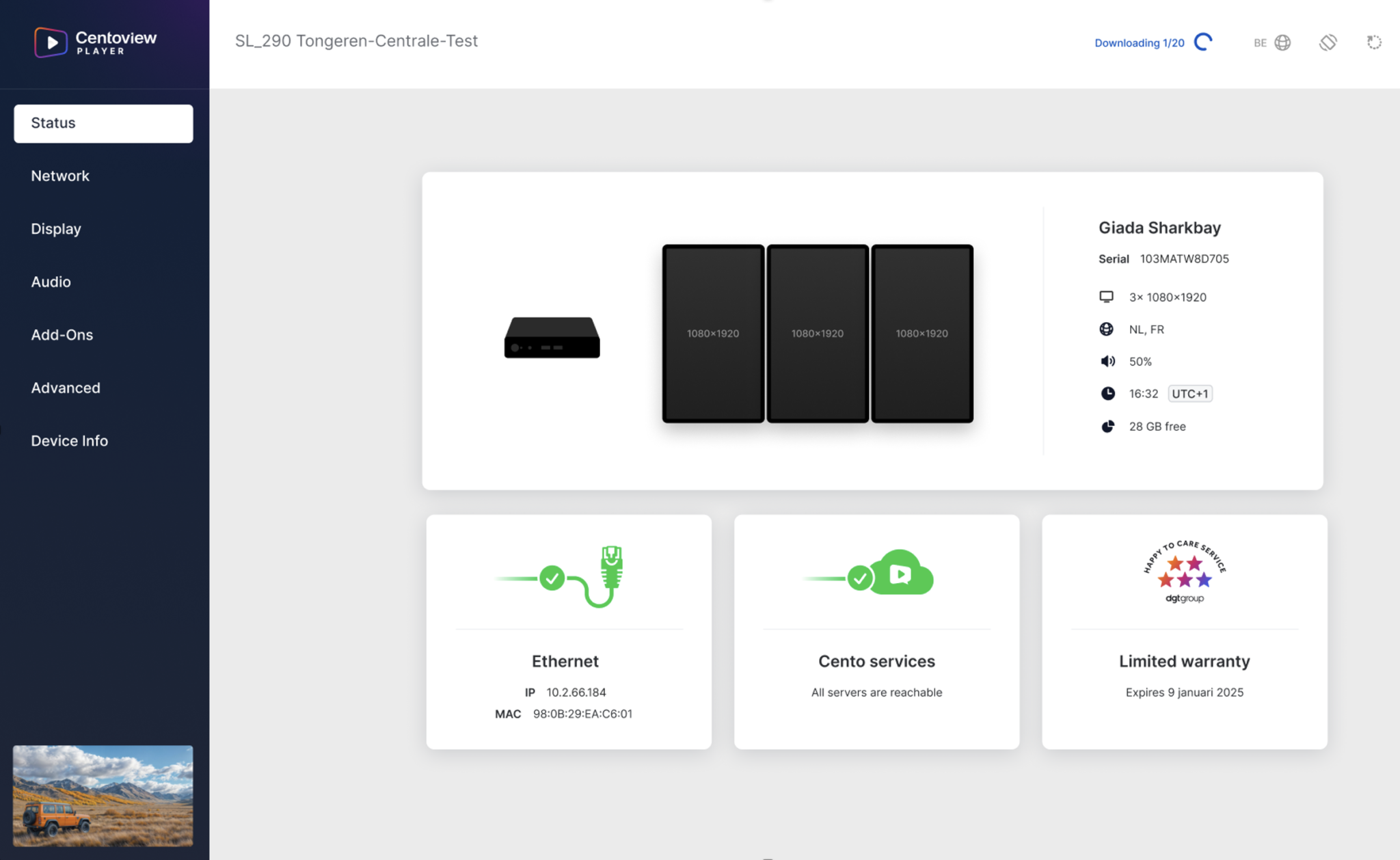This screenshot has height=860, width=1400.
Task: Open the BE language globe selector
Action: coord(1273,42)
